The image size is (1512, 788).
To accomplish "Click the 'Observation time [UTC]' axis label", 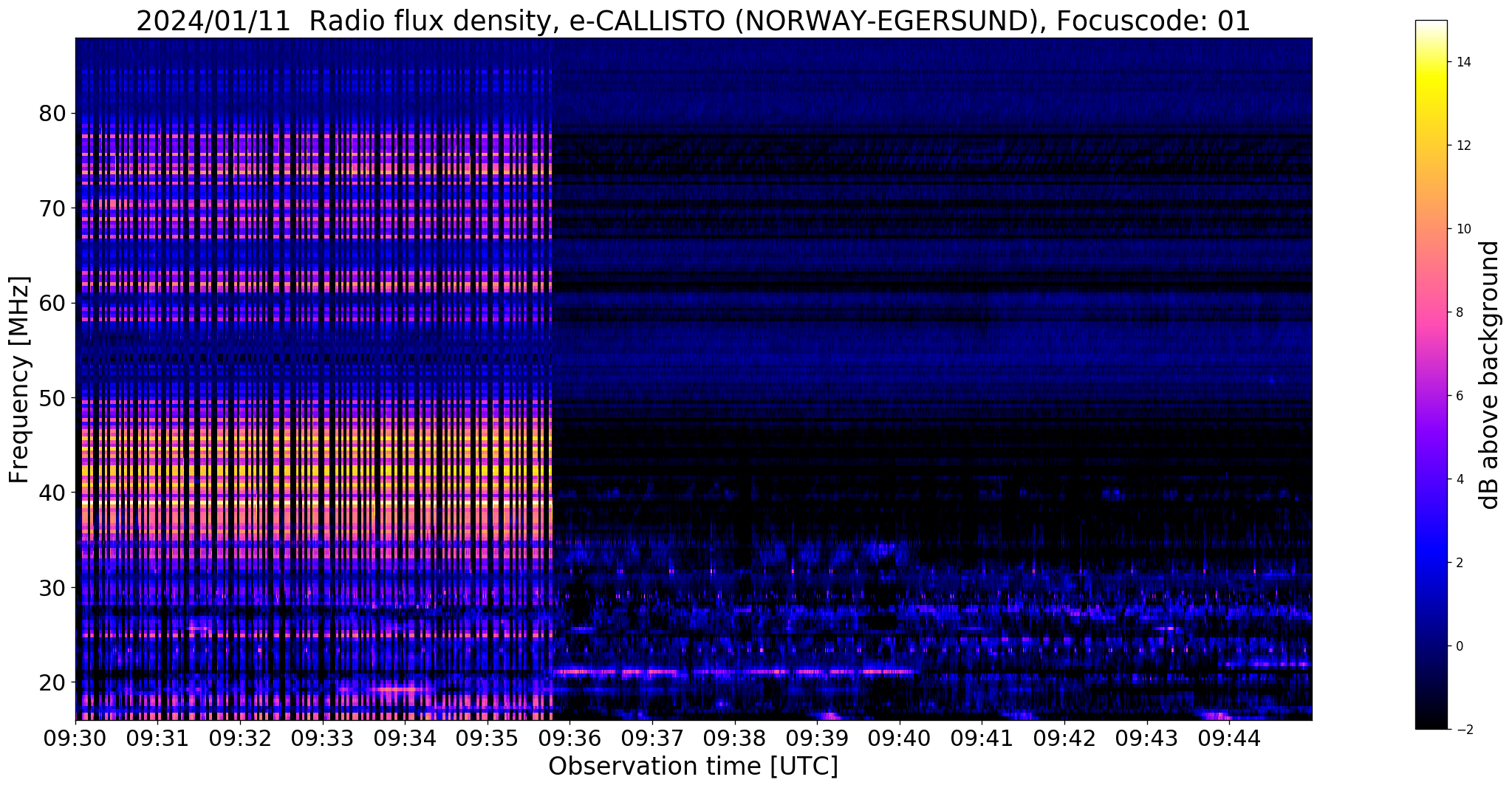I will (693, 766).
